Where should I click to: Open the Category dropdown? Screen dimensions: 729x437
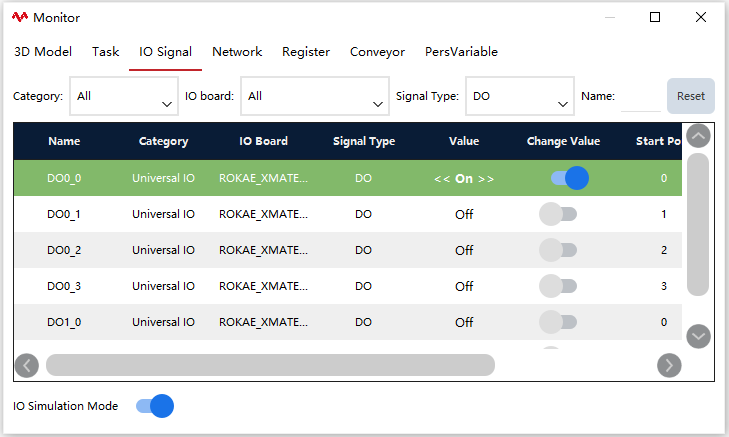(124, 96)
